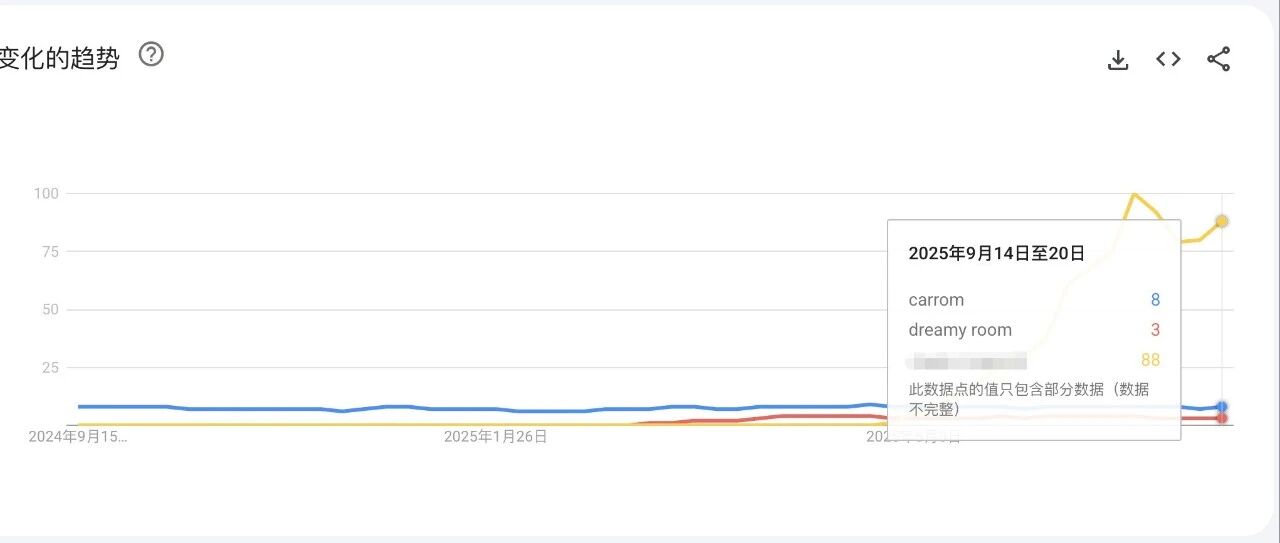Click the 变化的趋势 section title
Image resolution: width=1280 pixels, height=543 pixels.
pyautogui.click(x=59, y=58)
